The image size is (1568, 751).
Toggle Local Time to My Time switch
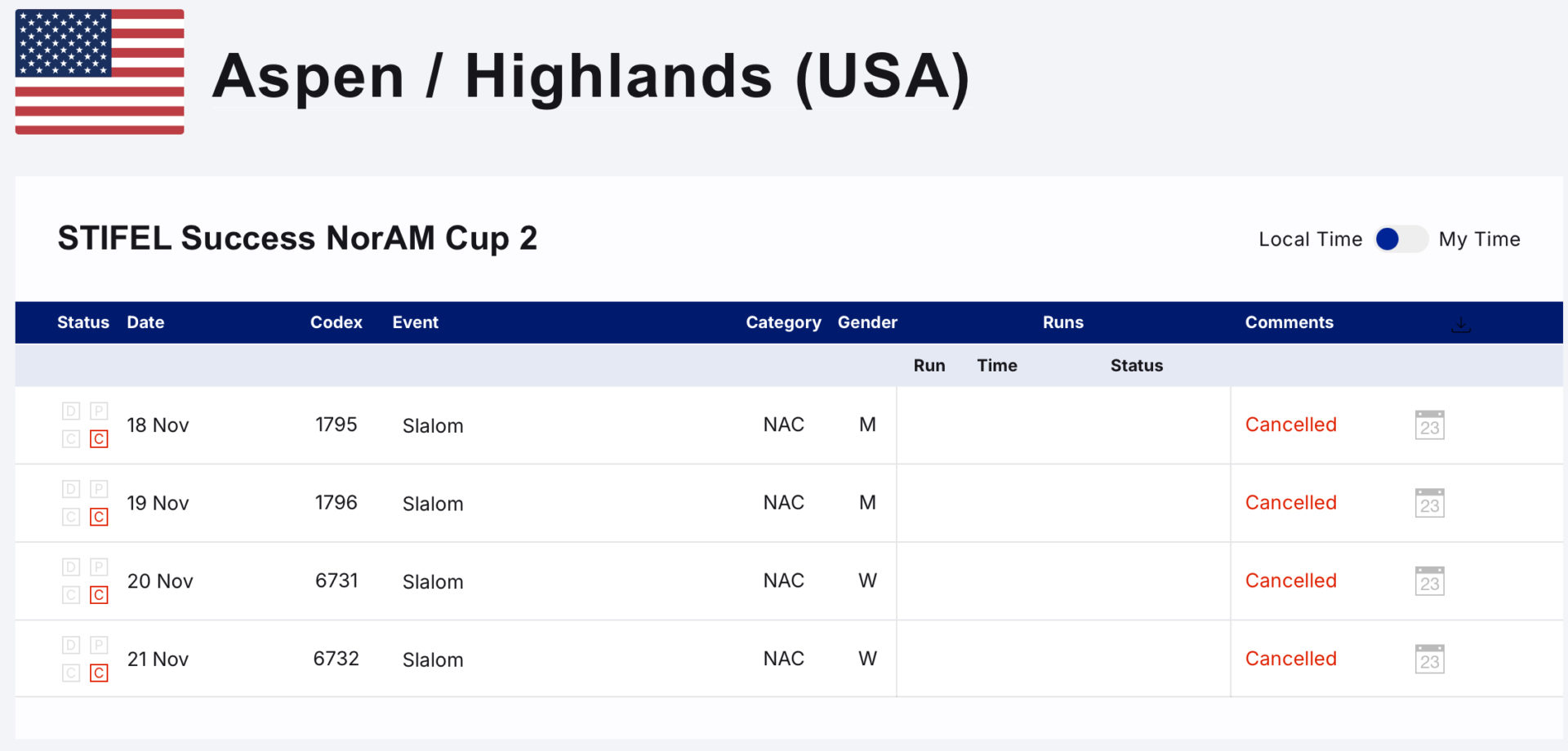point(1401,239)
